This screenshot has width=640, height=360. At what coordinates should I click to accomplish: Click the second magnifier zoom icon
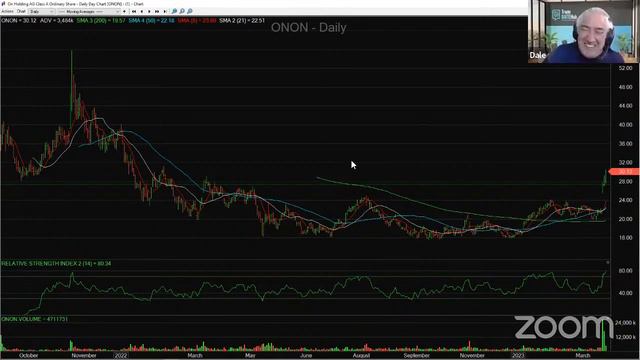click(182, 11)
